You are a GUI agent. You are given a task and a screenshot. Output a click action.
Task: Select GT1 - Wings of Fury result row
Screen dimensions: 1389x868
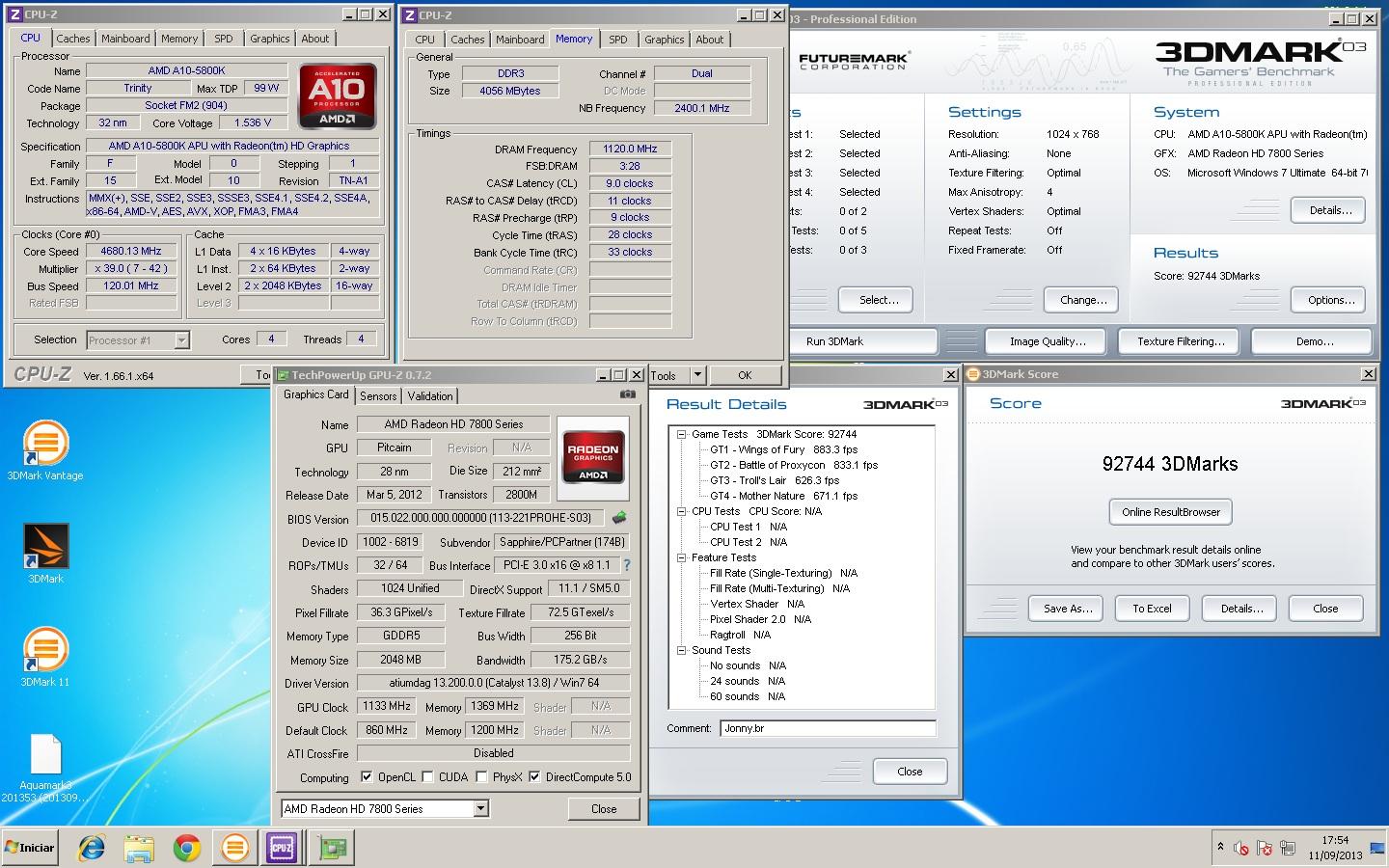click(x=784, y=449)
